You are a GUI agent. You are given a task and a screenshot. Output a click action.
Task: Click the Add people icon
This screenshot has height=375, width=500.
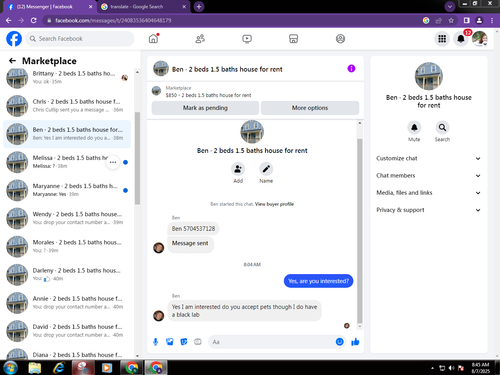pyautogui.click(x=238, y=169)
